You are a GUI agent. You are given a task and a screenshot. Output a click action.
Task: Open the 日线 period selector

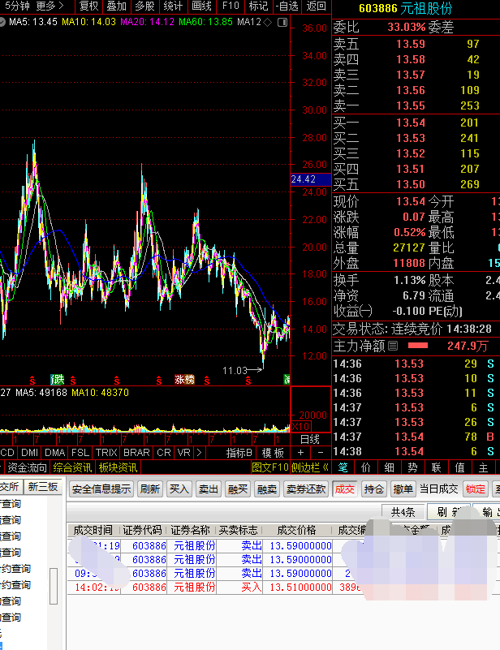coord(310,439)
